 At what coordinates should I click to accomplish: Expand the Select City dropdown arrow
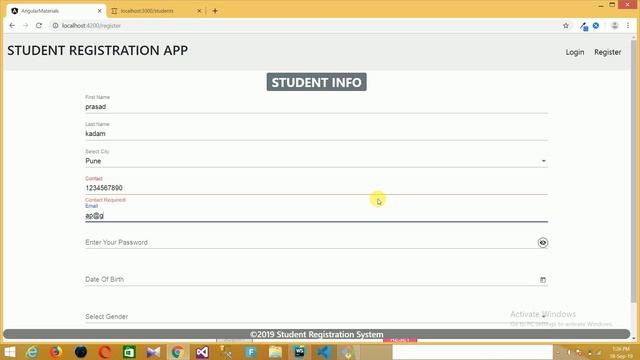point(543,161)
